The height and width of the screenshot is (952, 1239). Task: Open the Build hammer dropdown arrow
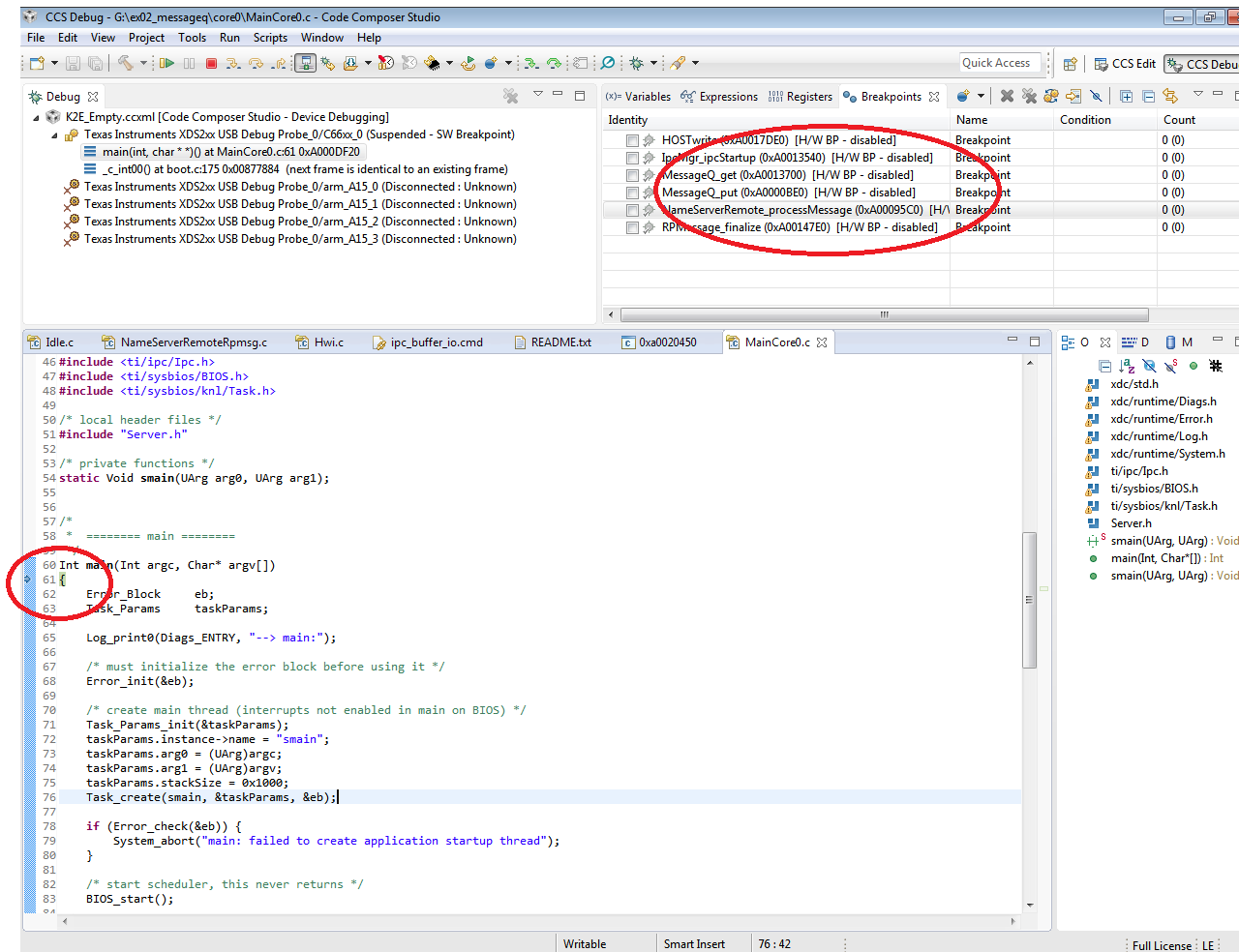pos(143,64)
